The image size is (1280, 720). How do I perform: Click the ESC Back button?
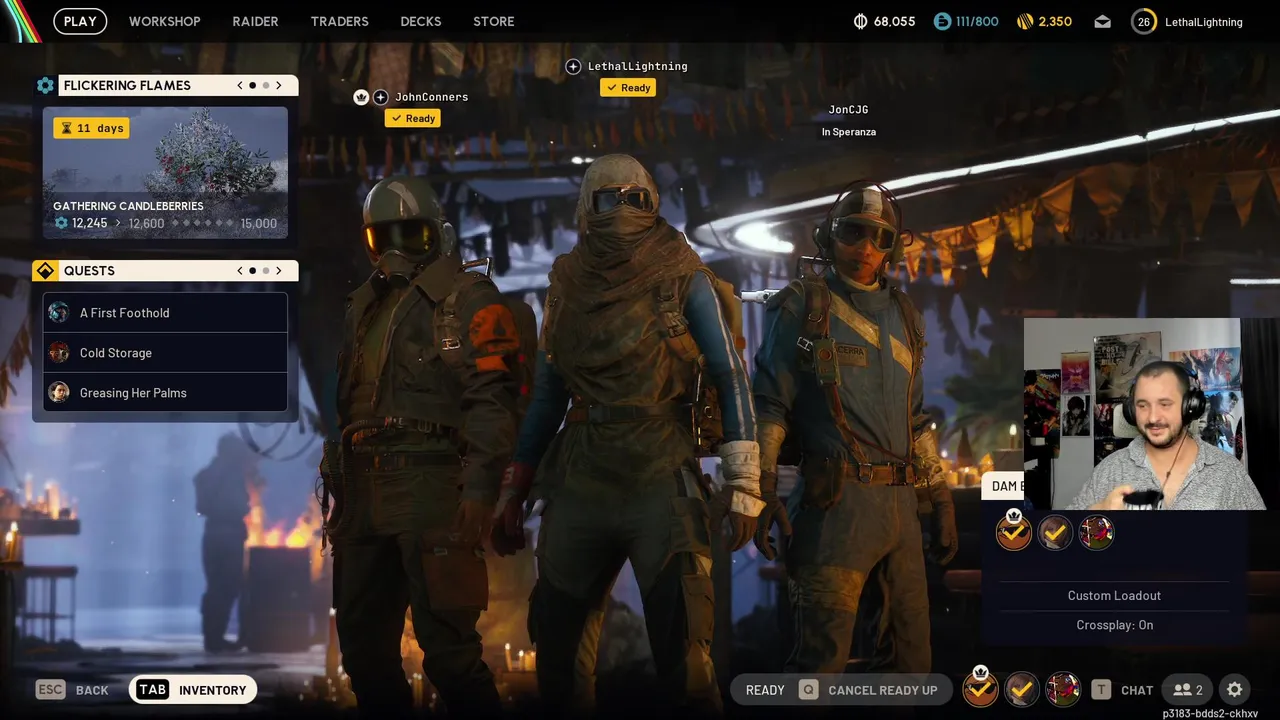tap(72, 690)
